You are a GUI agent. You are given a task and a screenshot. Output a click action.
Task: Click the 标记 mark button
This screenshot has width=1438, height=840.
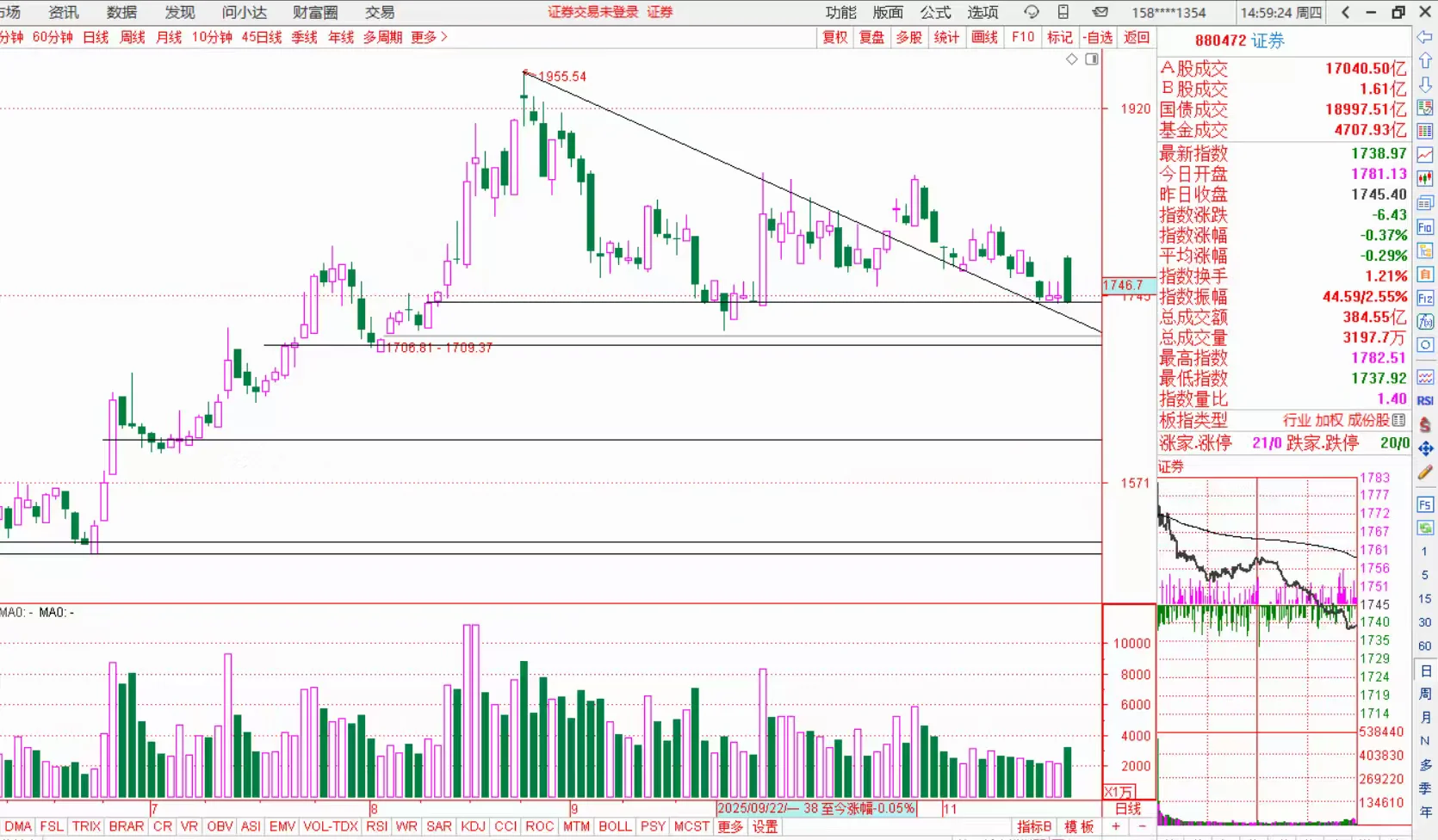point(1060,37)
